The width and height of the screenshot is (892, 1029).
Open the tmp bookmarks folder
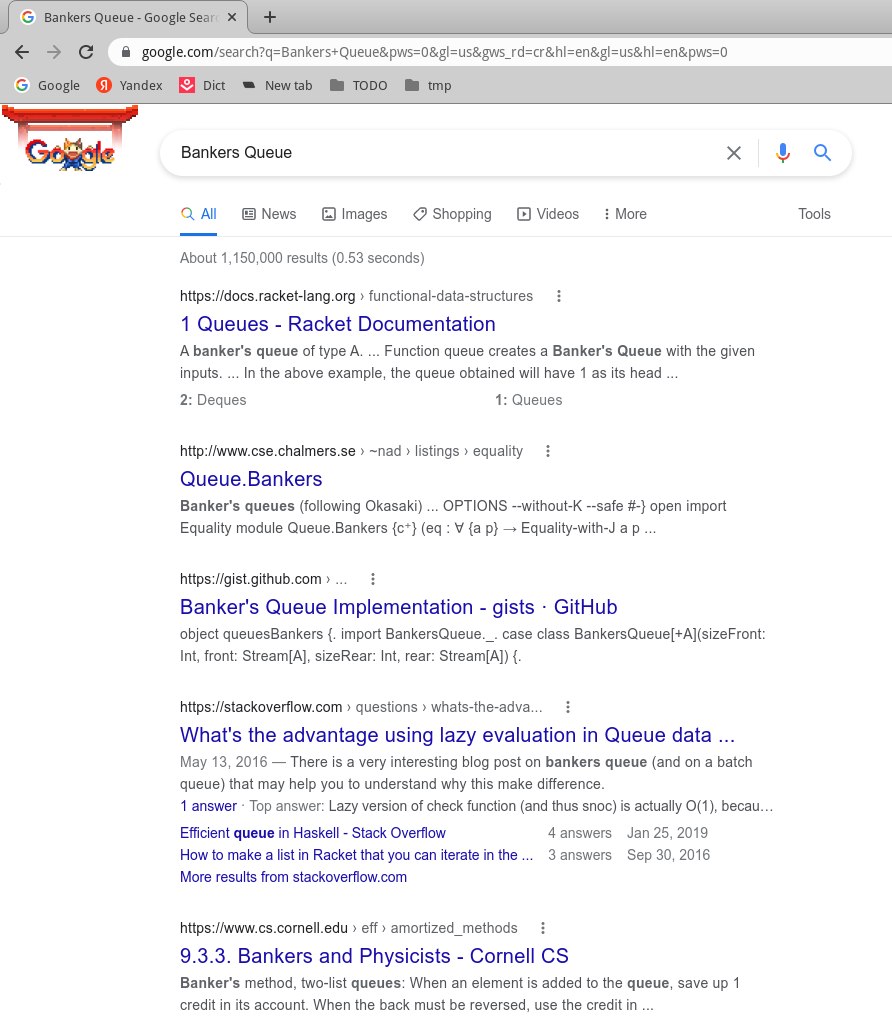coord(428,85)
